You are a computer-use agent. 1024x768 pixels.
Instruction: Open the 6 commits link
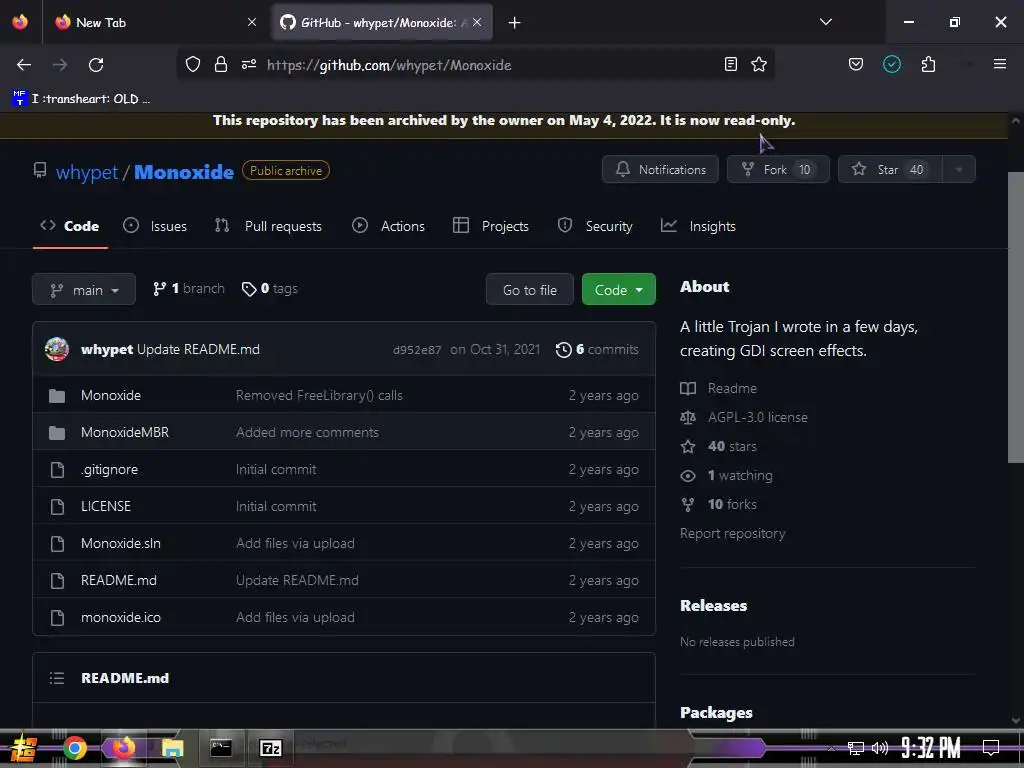tap(597, 349)
